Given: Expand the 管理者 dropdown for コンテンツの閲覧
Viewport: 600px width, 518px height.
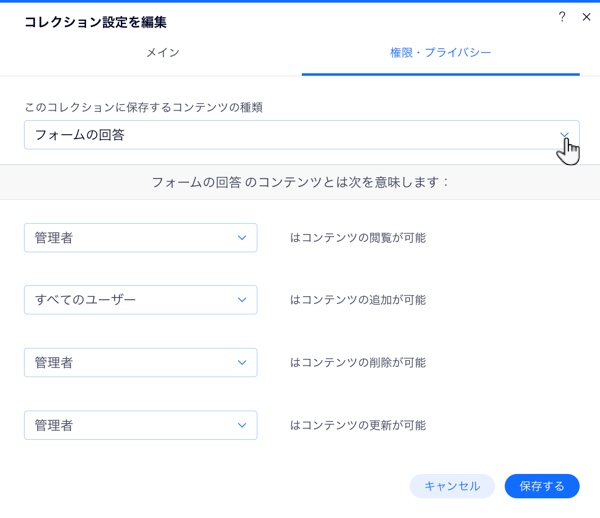Looking at the screenshot, I should click(x=140, y=238).
